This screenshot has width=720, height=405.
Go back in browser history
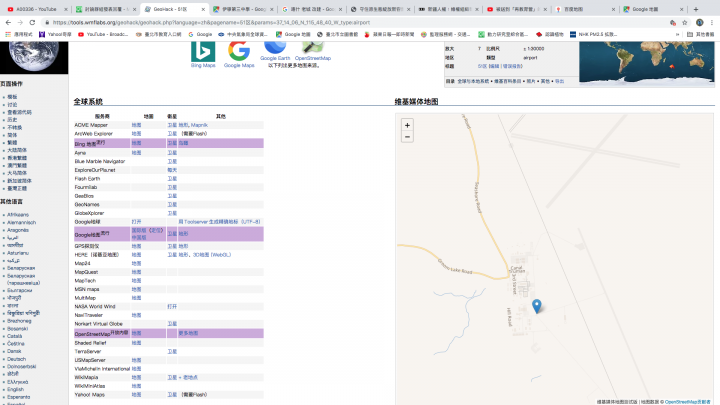coord(8,22)
